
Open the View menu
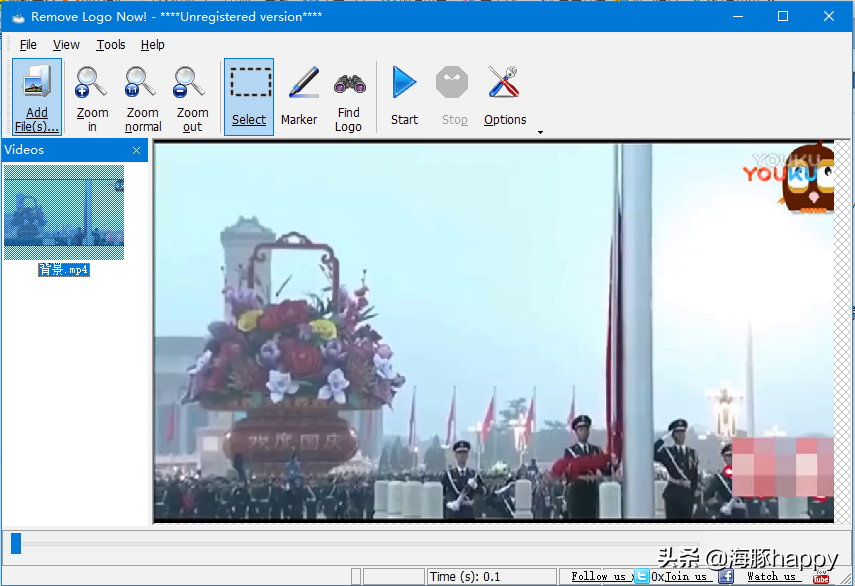pos(67,45)
